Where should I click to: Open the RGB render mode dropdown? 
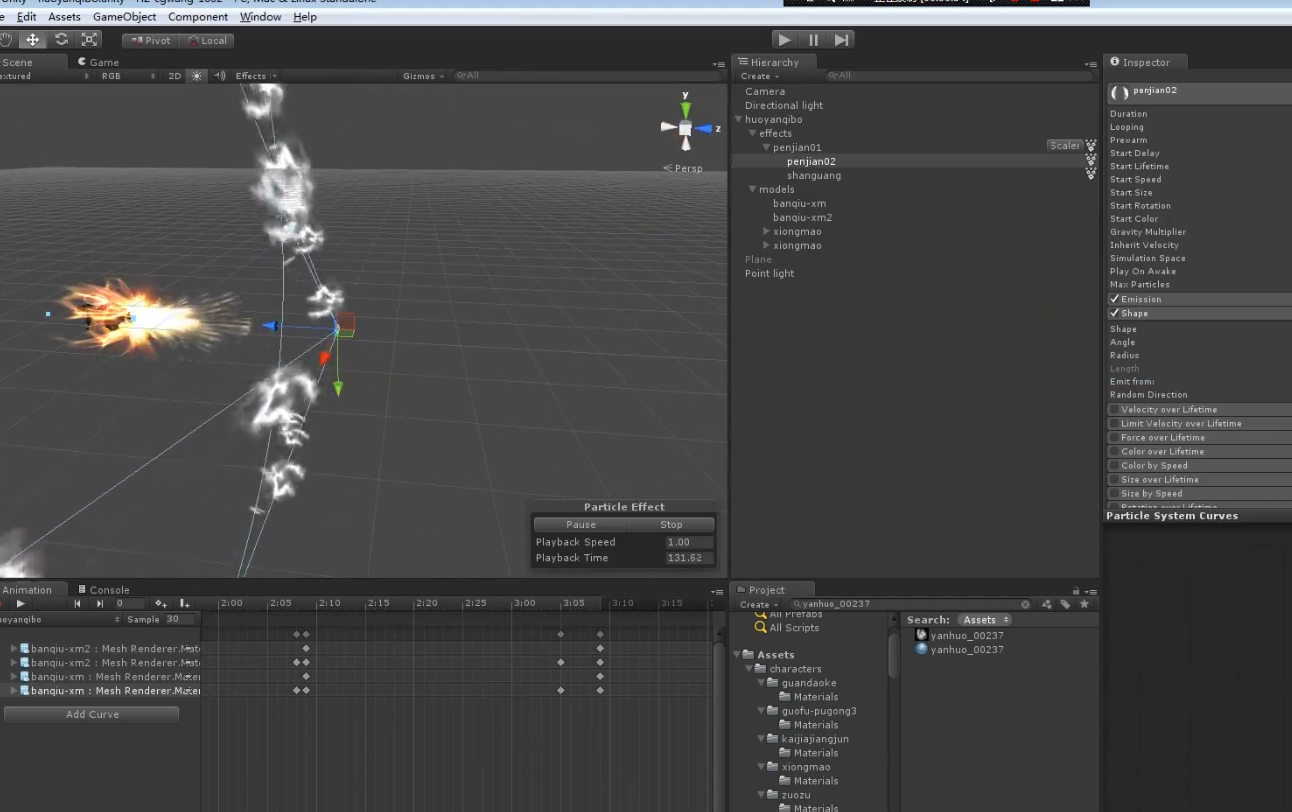click(x=127, y=76)
